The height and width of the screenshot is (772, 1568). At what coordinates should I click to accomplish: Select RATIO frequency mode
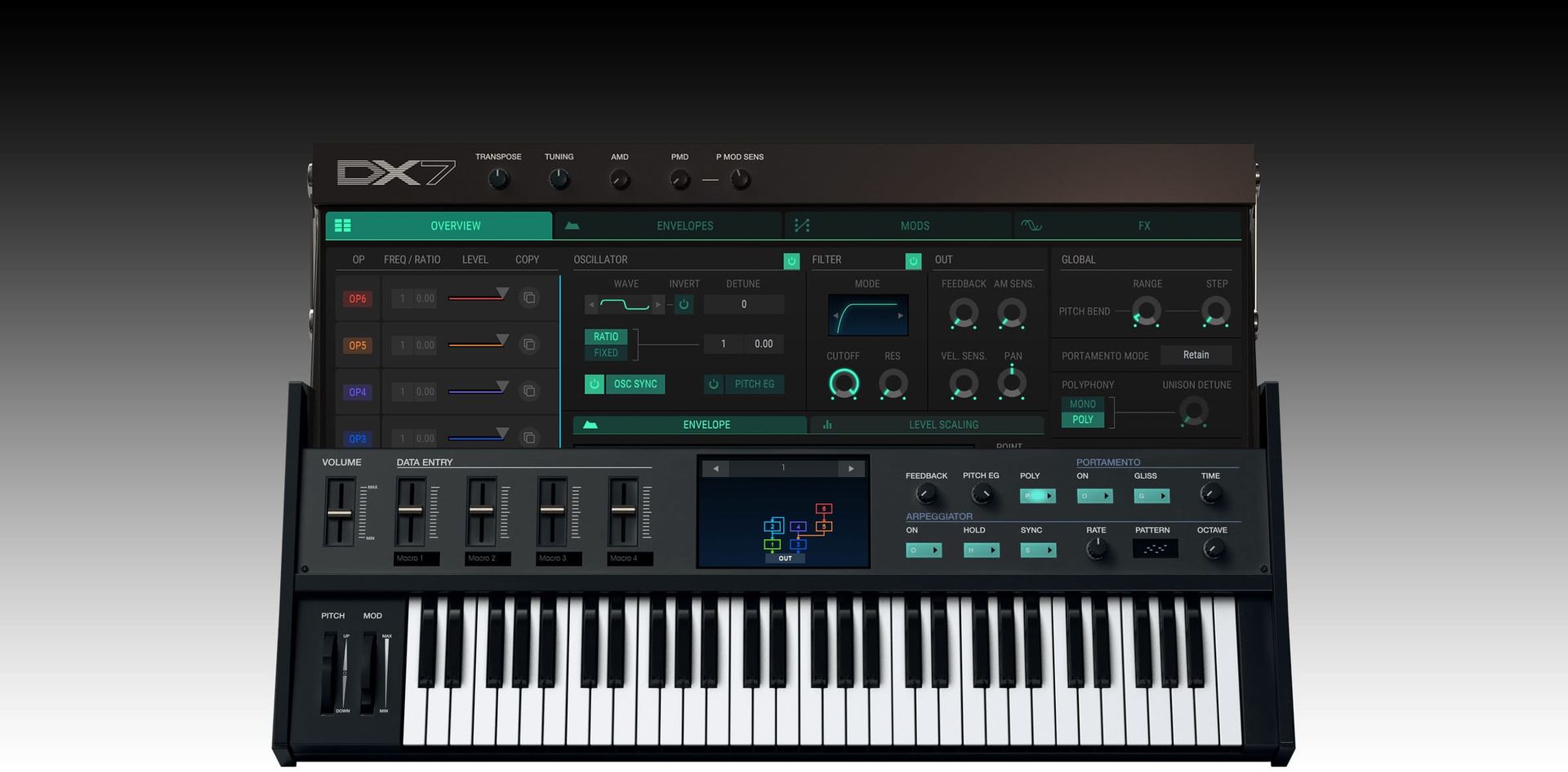coord(605,337)
